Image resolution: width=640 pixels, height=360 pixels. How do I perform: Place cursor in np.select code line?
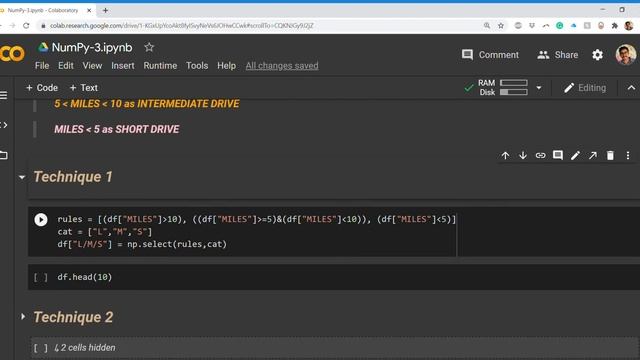142,244
